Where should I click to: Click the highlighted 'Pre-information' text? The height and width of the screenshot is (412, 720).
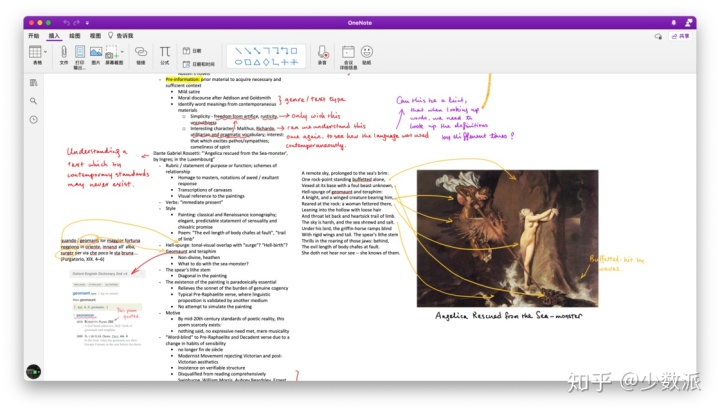click(183, 79)
